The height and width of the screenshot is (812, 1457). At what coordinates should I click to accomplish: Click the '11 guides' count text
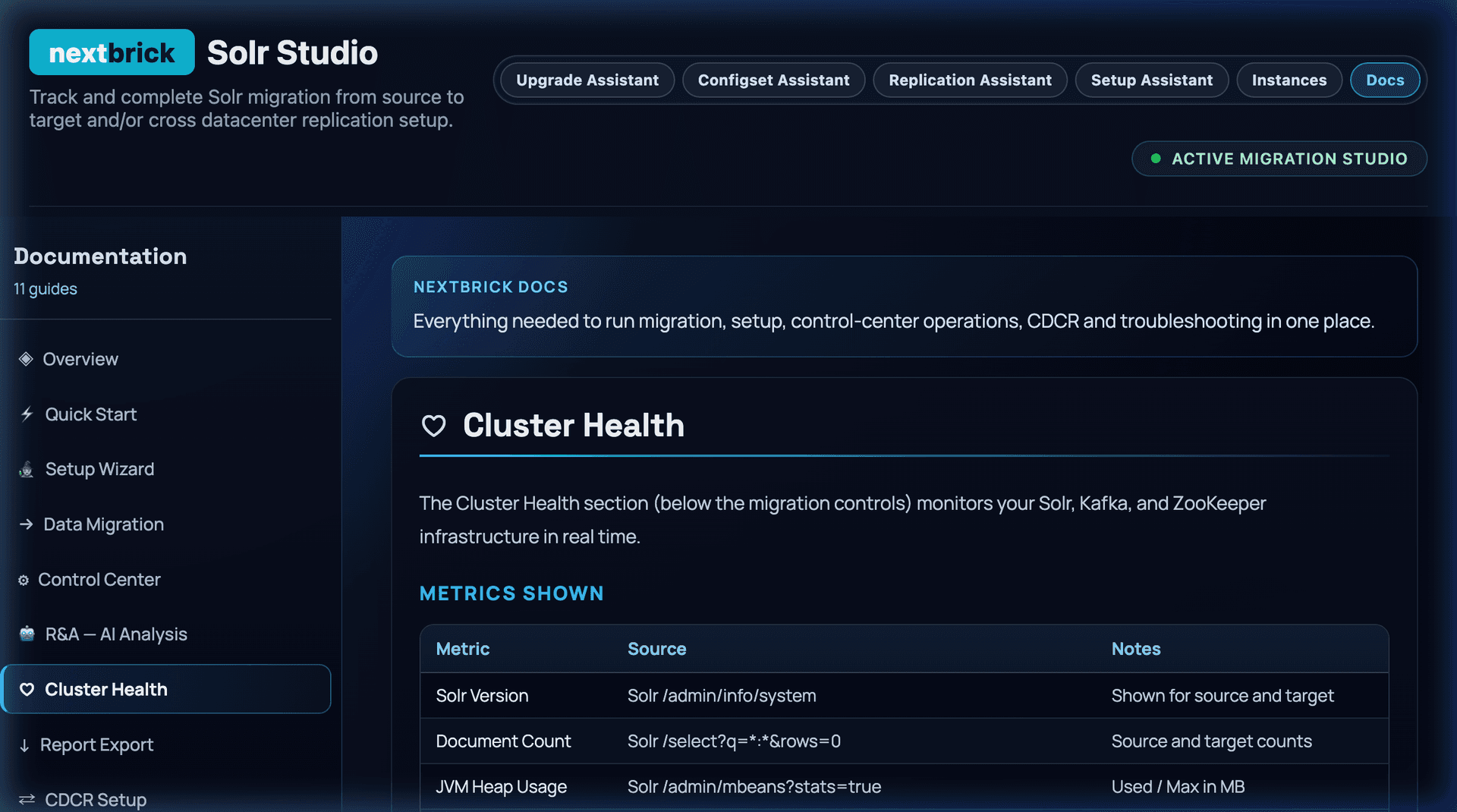46,289
